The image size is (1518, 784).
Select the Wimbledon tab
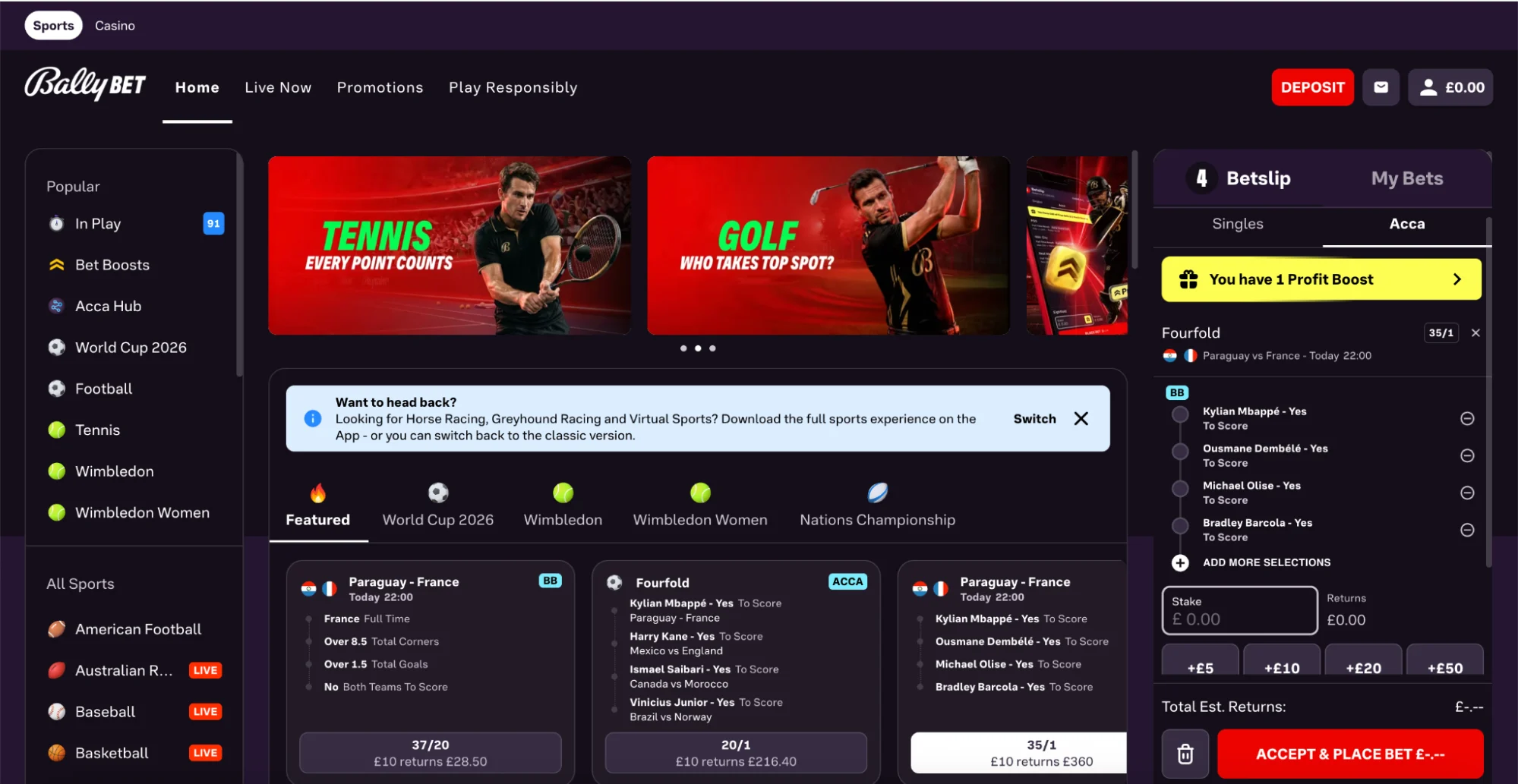coord(563,505)
